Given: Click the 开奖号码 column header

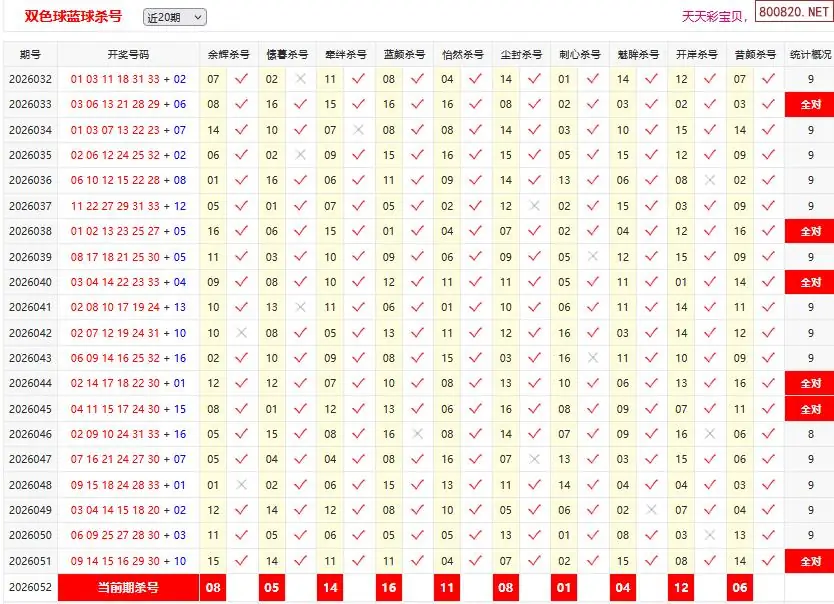Looking at the screenshot, I should point(128,54).
